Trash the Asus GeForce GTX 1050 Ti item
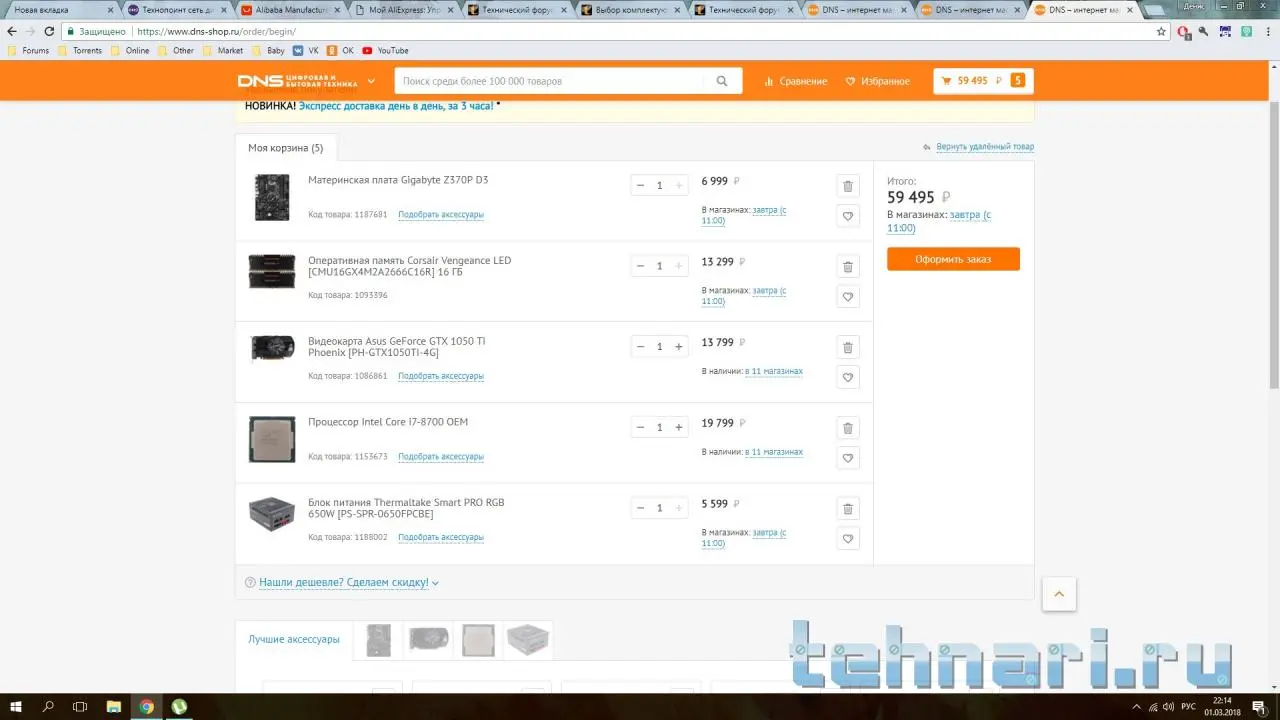This screenshot has height=720, width=1280. click(848, 347)
